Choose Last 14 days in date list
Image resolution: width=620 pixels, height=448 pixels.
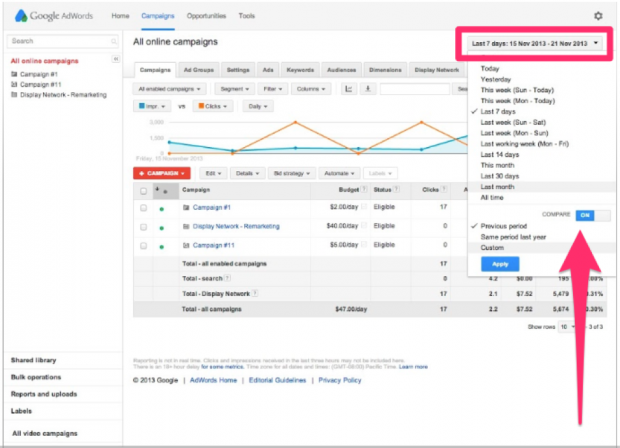coord(499,155)
